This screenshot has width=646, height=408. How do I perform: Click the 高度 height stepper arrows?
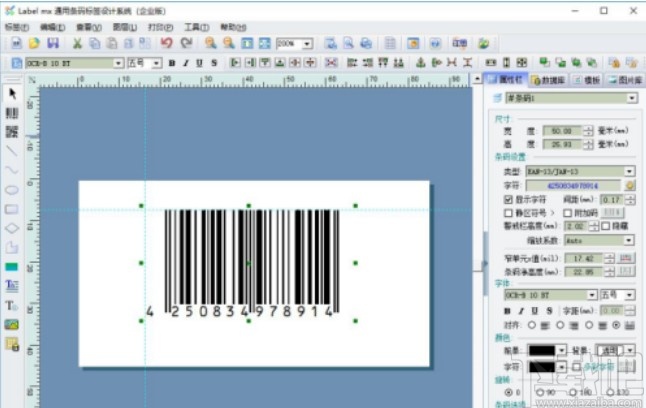(588, 144)
